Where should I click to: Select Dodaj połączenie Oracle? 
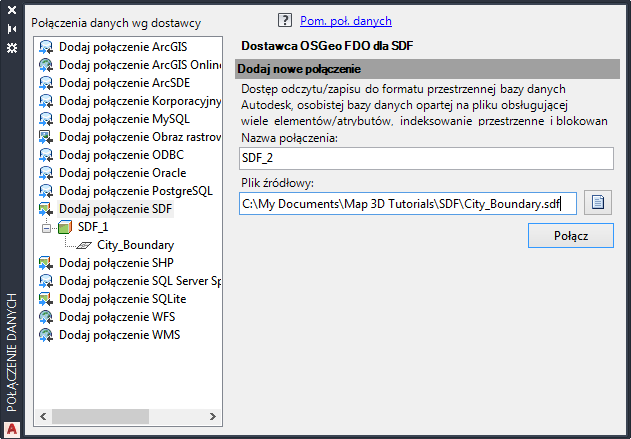tap(123, 173)
